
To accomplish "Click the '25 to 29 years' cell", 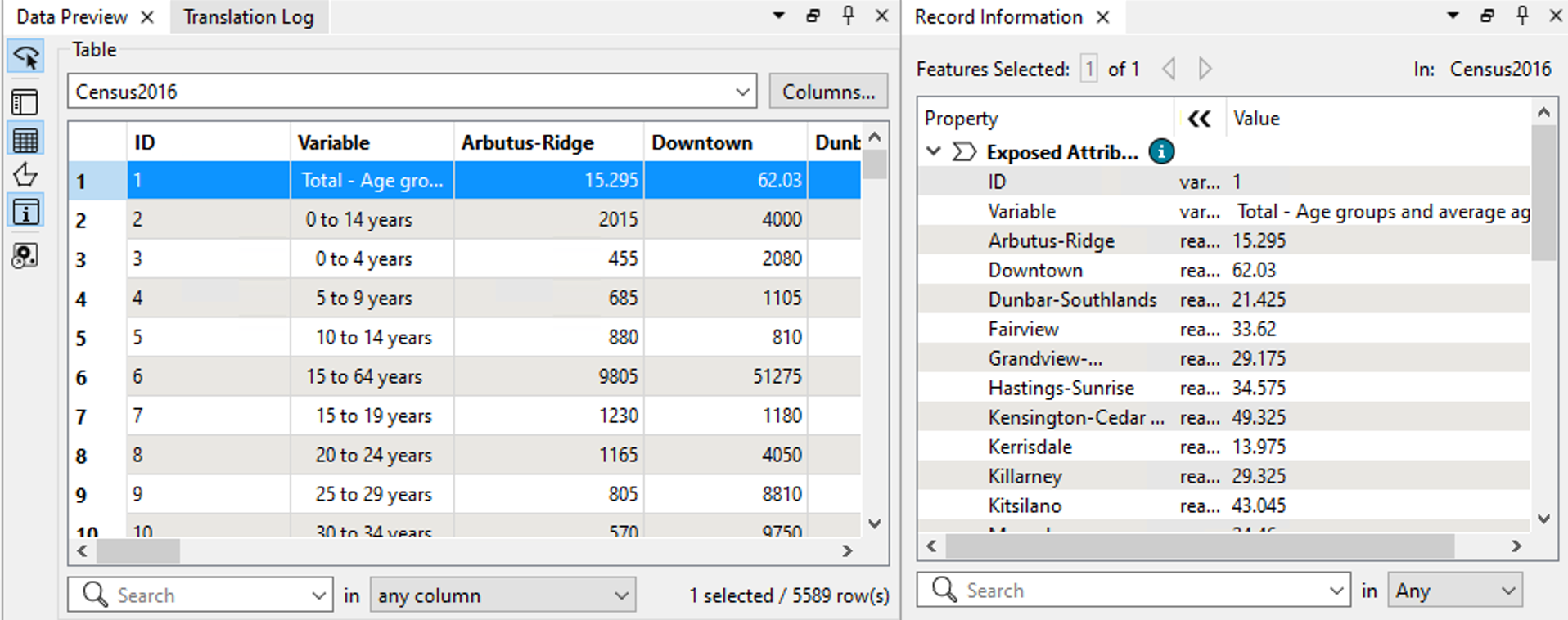I will point(372,494).
